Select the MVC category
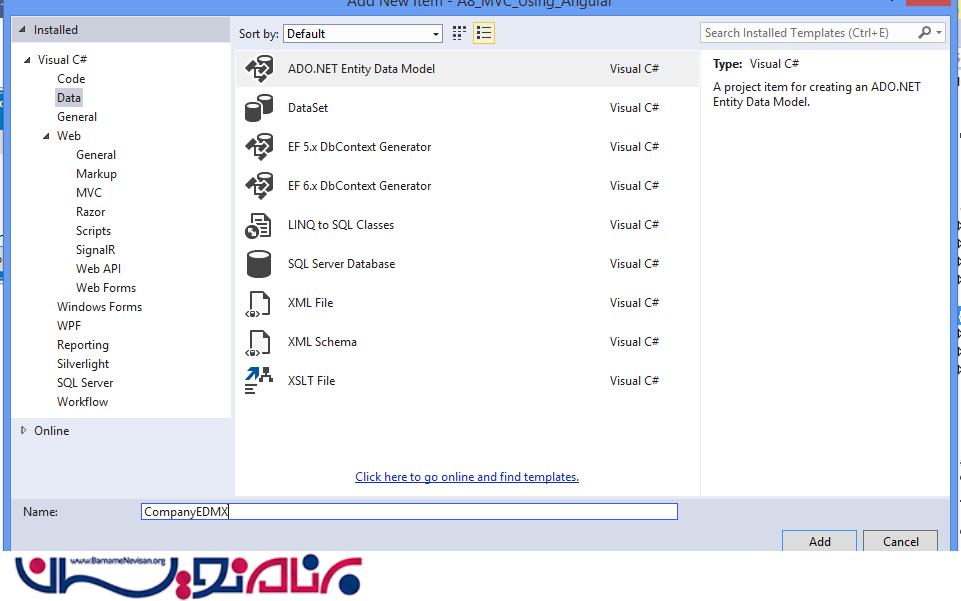This screenshot has height=601, width=961. coord(89,192)
